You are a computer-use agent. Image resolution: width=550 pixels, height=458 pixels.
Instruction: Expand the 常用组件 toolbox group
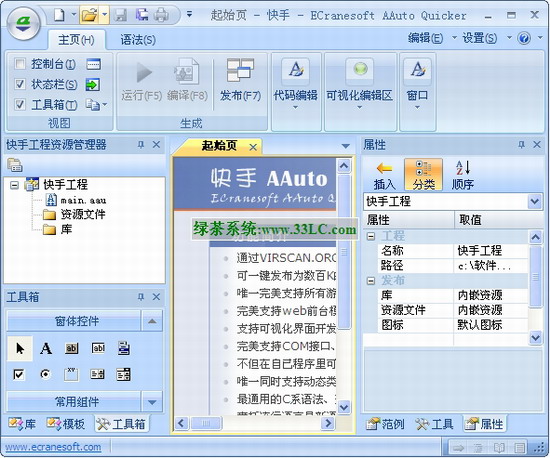152,402
